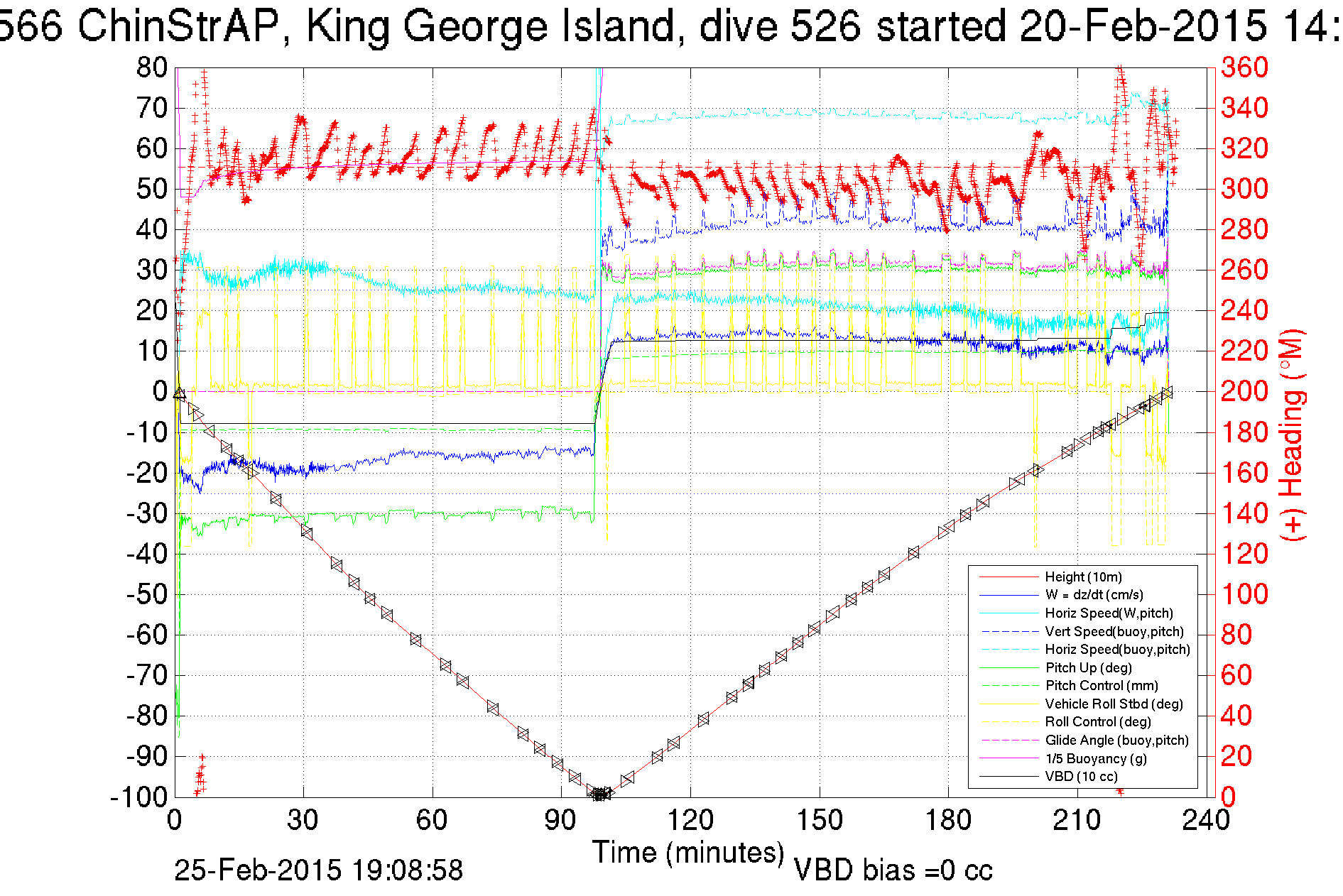The width and height of the screenshot is (1343, 896).
Task: Click the 120 tick on time axis
Action: point(690,821)
